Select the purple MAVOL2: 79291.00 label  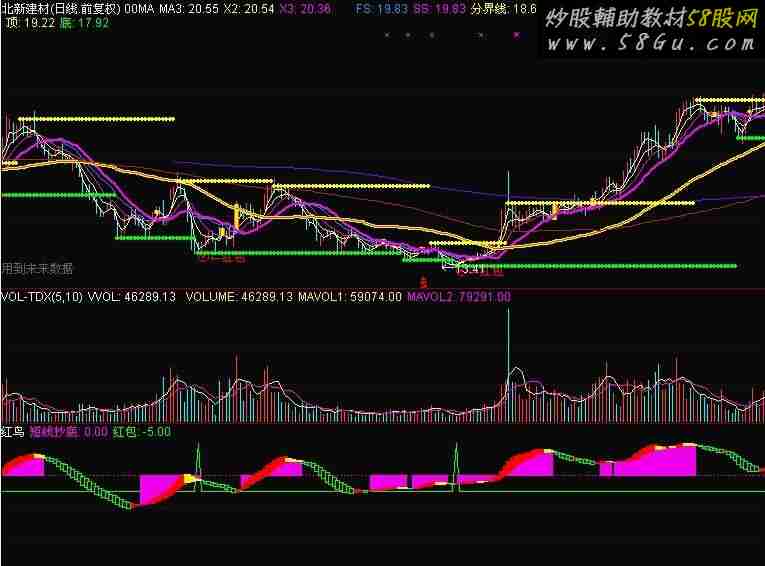point(459,297)
